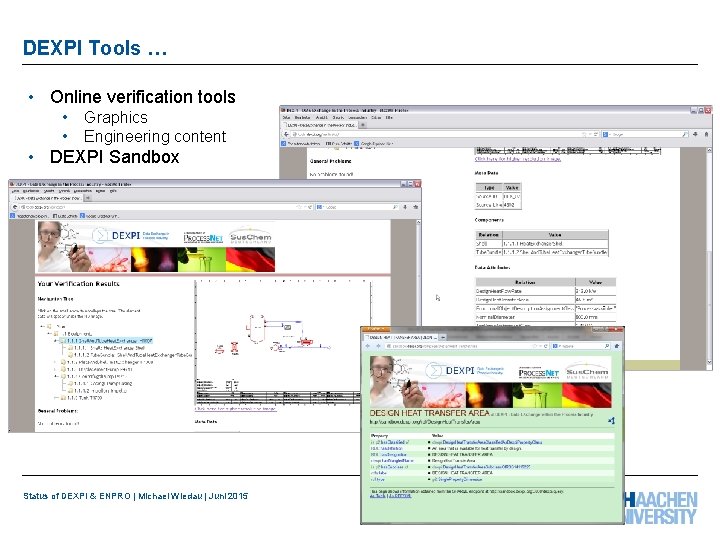The height and width of the screenshot is (540, 720).
Task: Open the last menu in the top-right window's menu bar
Action: point(389,118)
